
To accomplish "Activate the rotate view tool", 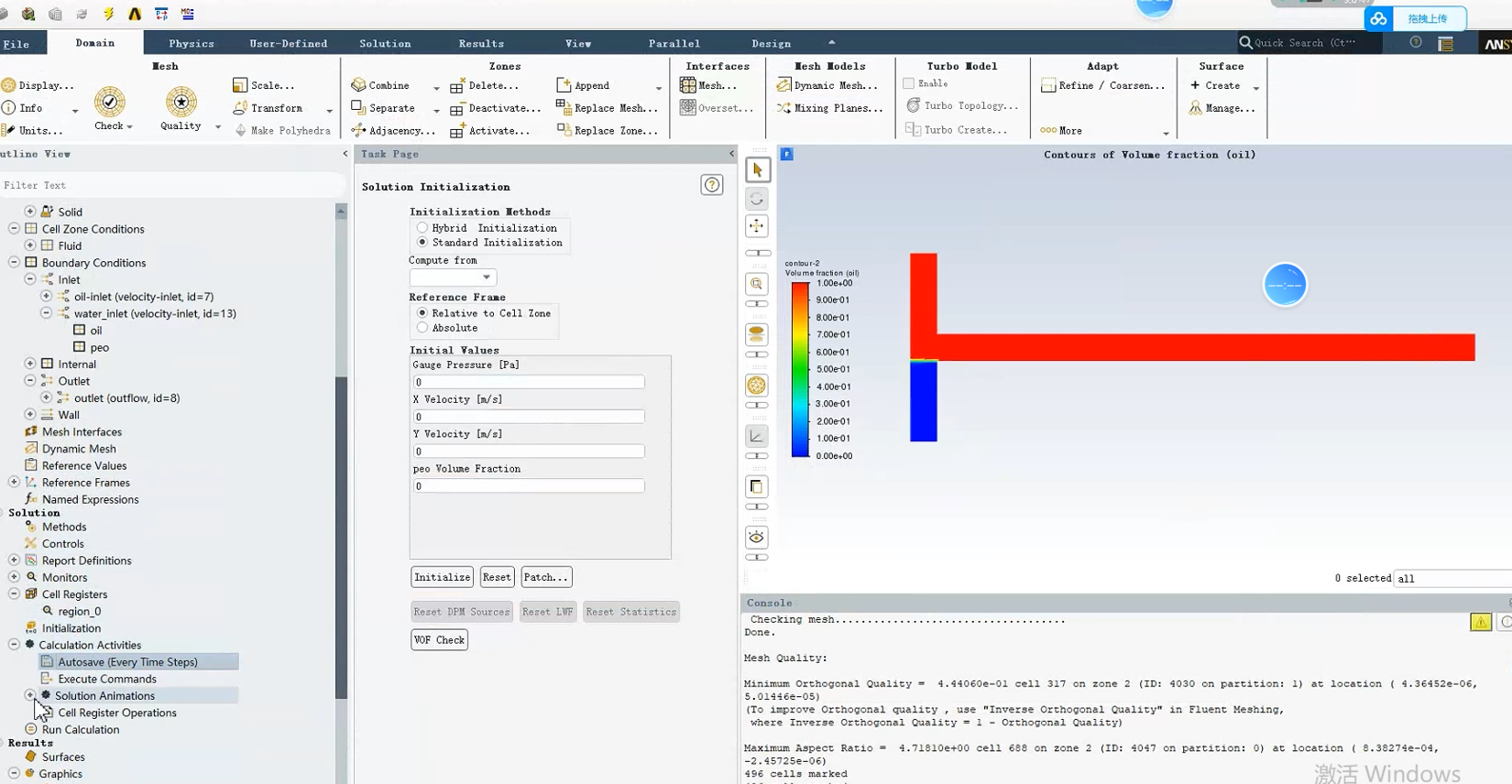I will [757, 198].
